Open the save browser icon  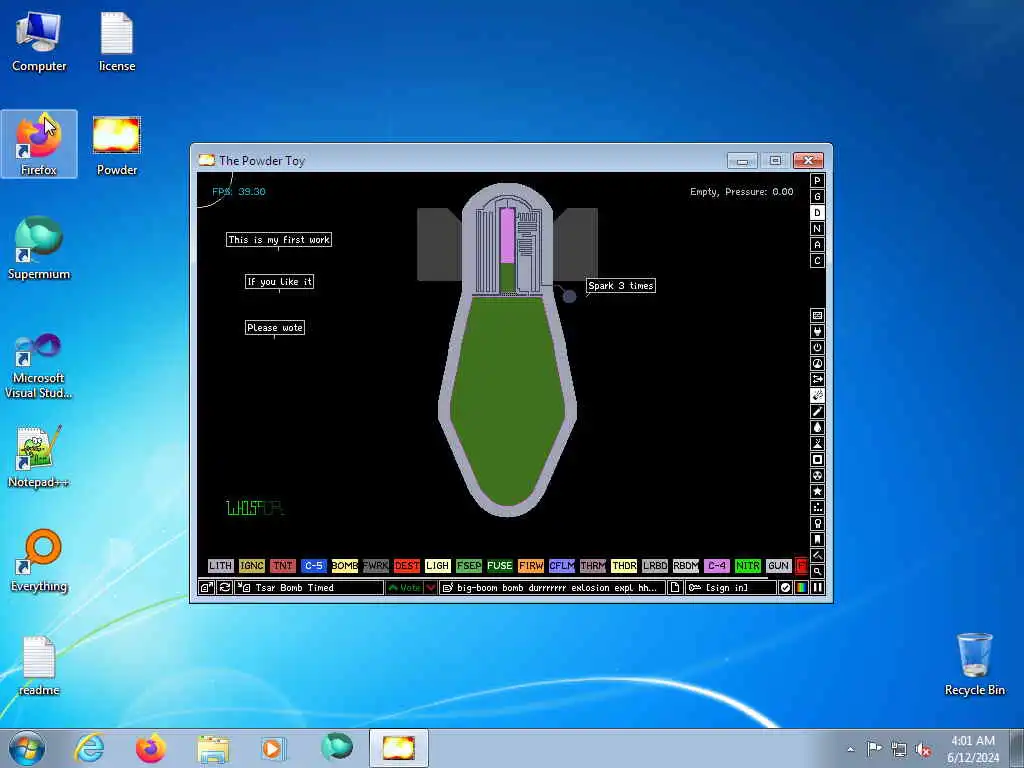pos(206,587)
